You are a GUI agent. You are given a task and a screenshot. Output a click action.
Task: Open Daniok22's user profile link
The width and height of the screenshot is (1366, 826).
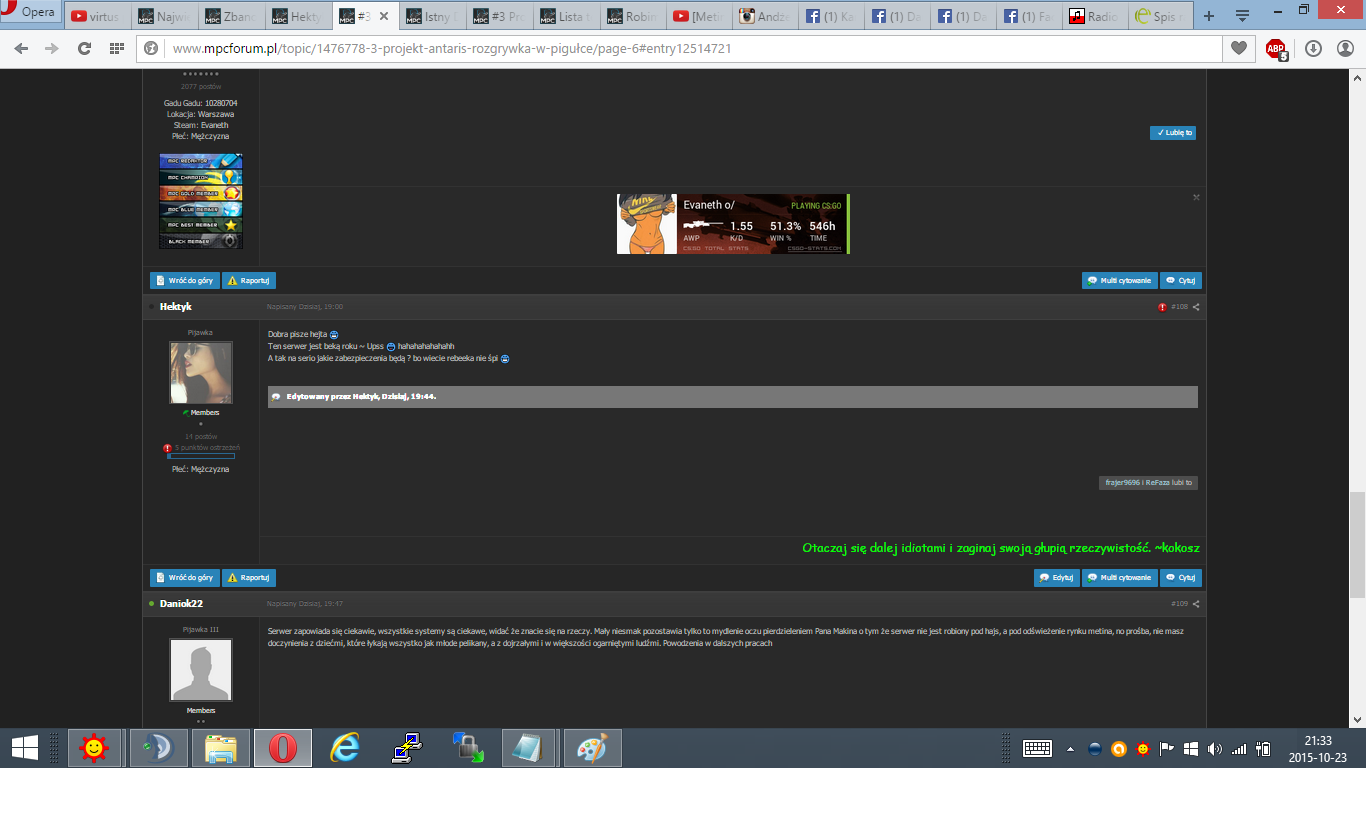(181, 604)
